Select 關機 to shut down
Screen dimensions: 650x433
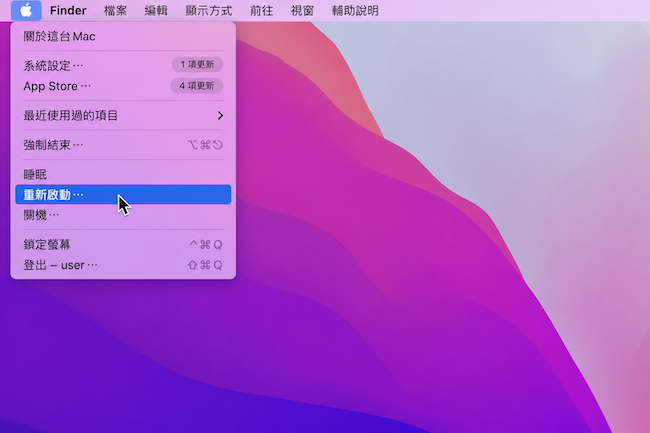123,215
